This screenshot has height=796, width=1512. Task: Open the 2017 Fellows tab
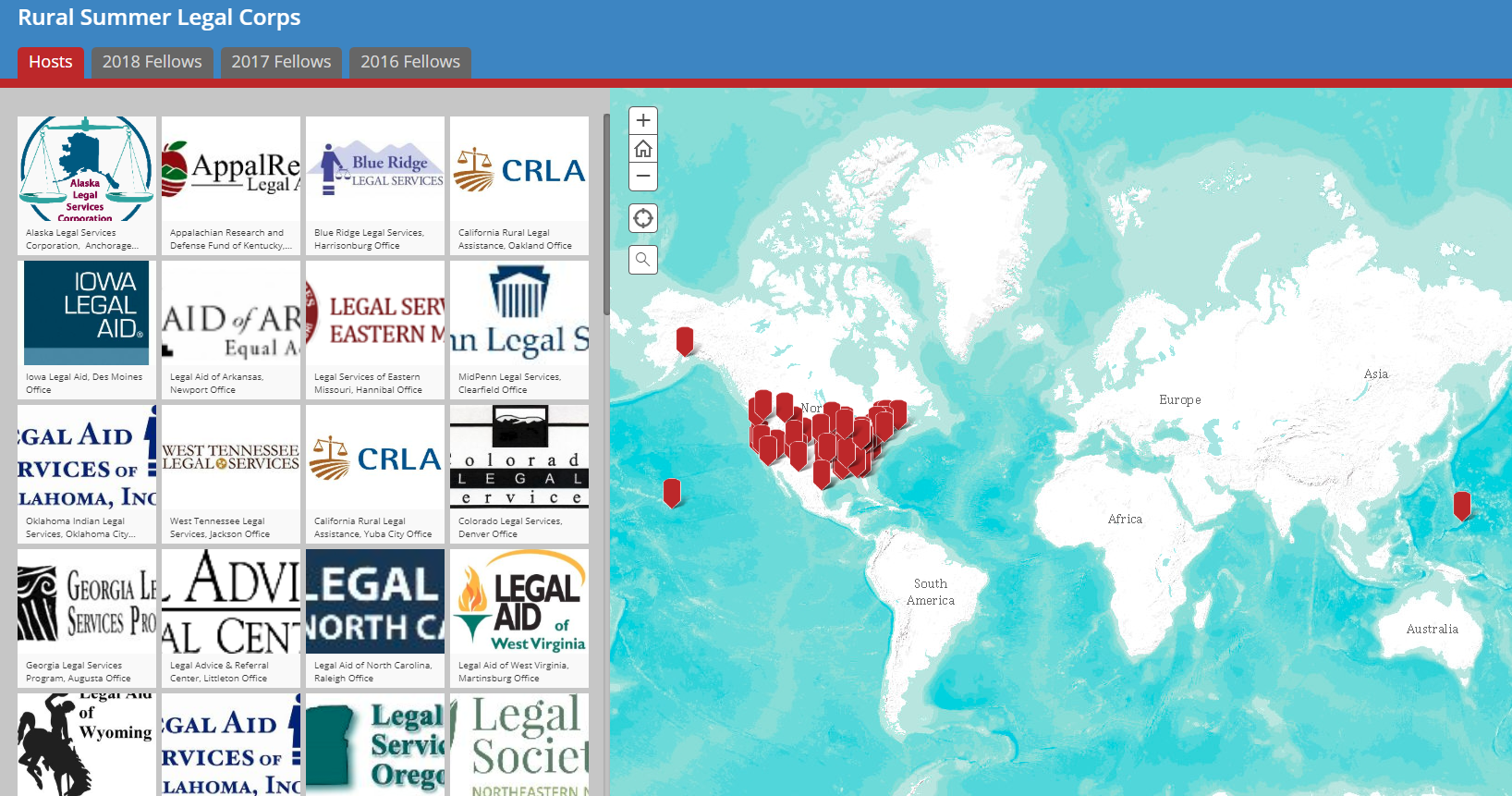(281, 63)
